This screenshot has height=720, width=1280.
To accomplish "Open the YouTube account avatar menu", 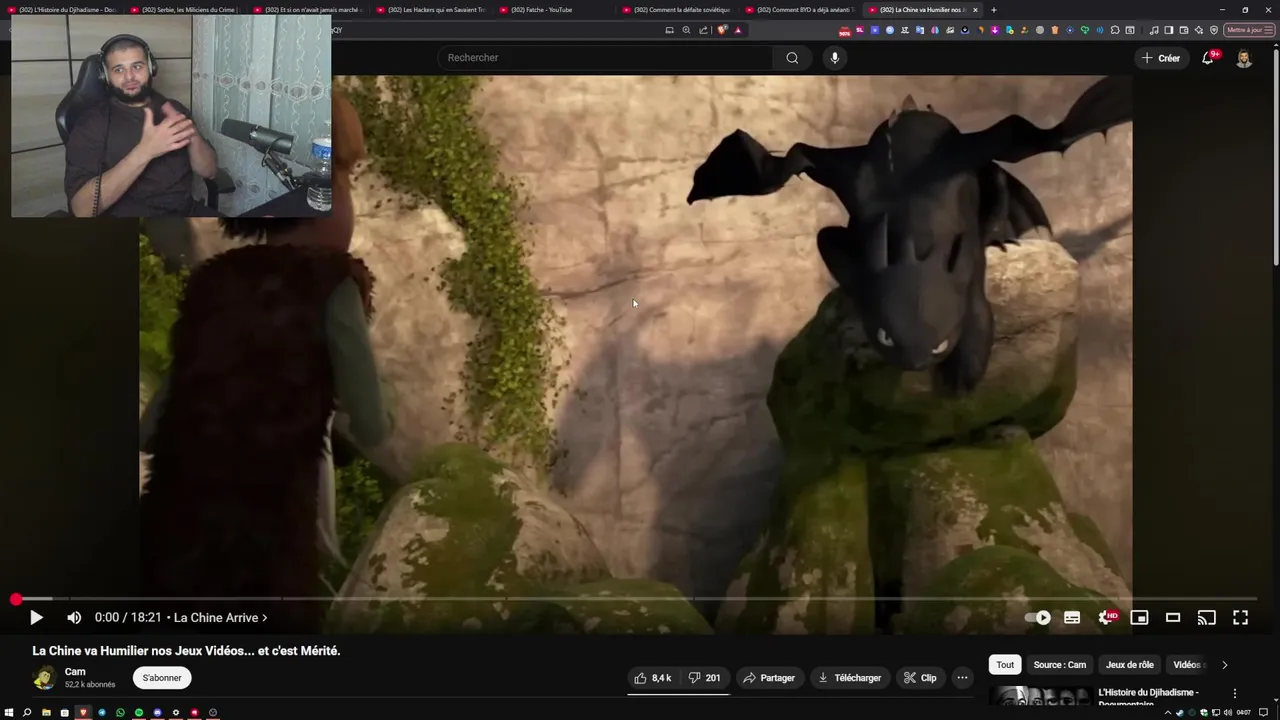I will (1243, 58).
